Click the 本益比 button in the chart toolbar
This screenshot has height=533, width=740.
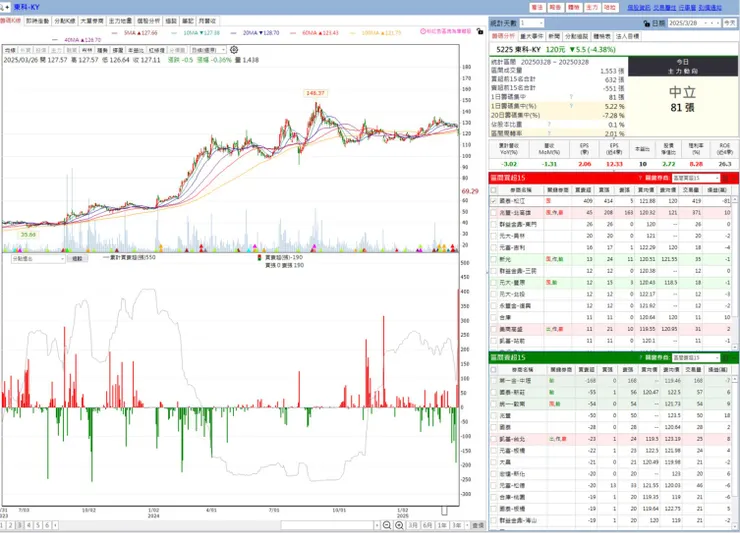pyautogui.click(x=136, y=50)
